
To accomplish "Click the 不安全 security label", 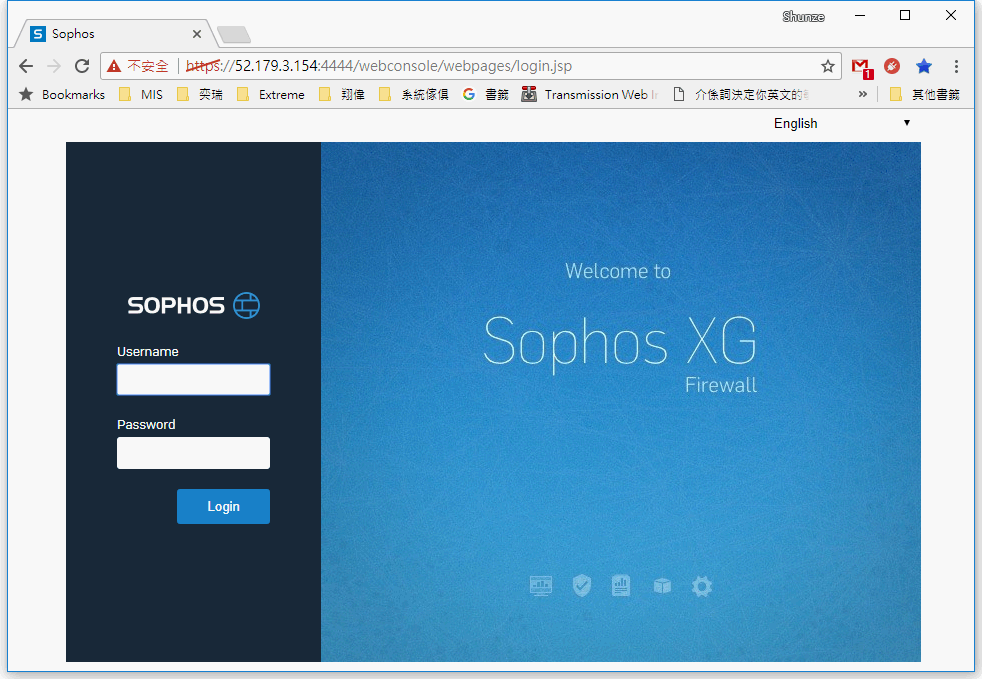I will point(148,66).
